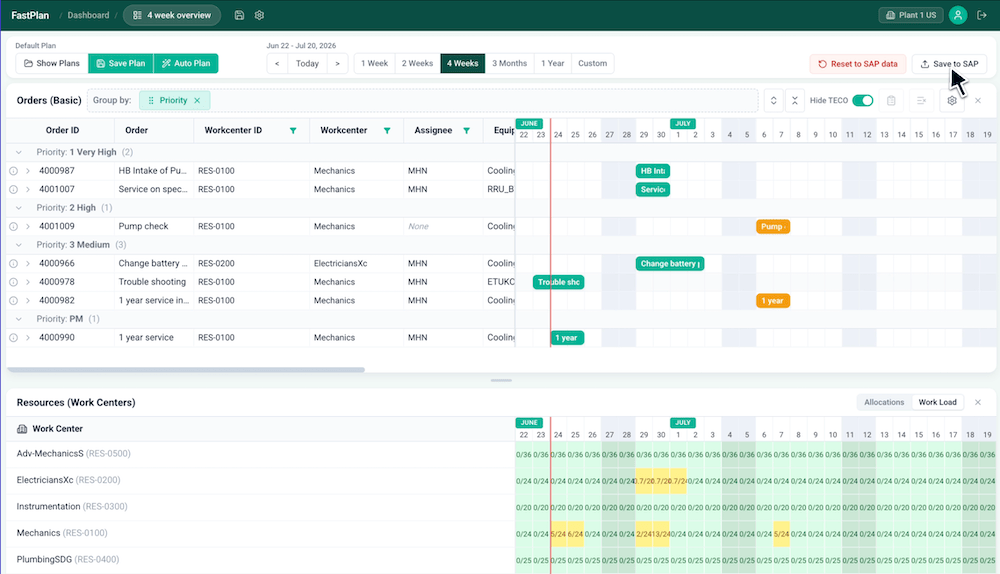Click the clipboard icon in Orders toolbar
The image size is (1000, 574).
[891, 100]
